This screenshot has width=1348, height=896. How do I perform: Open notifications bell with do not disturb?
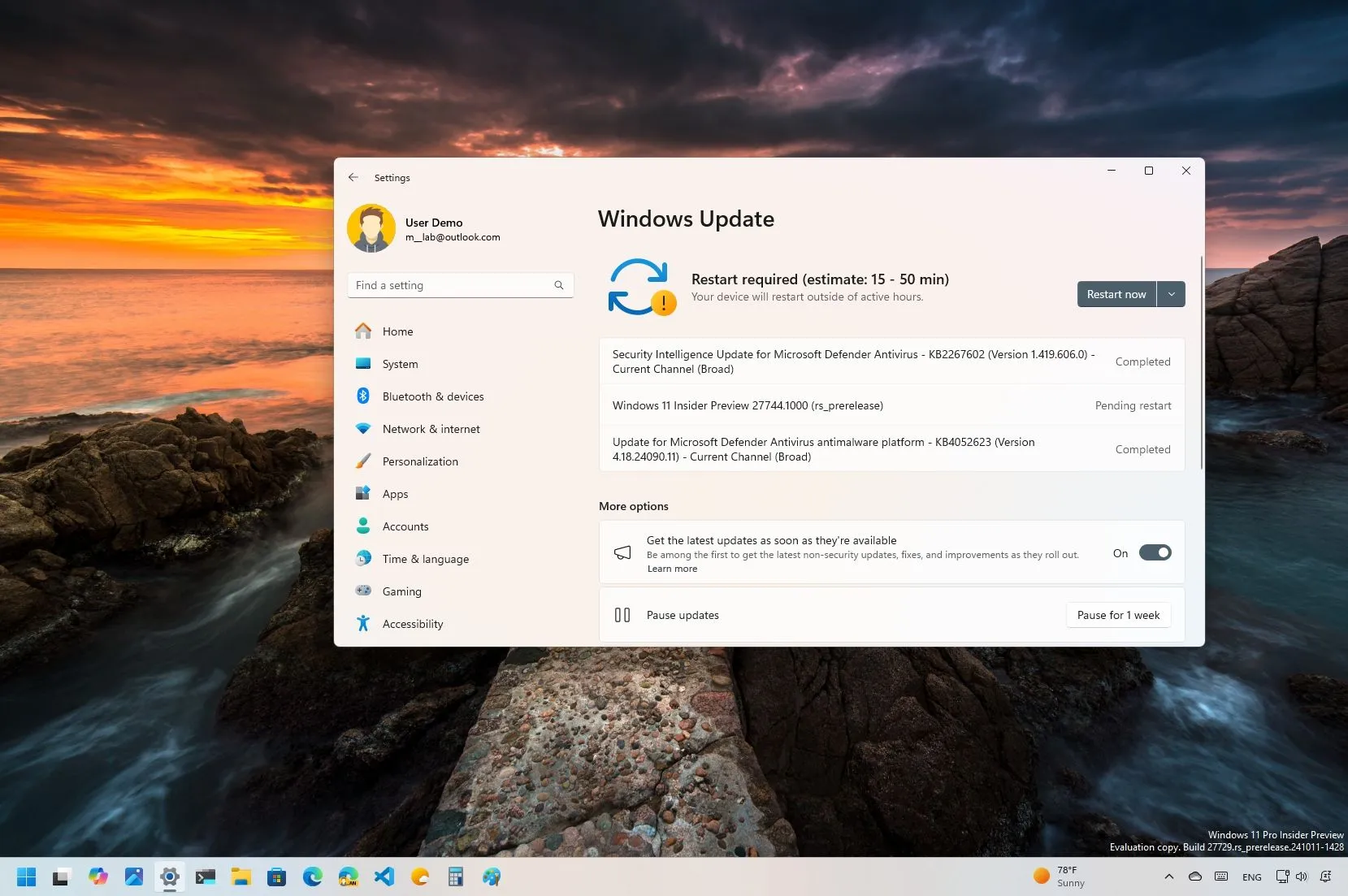tap(1326, 877)
